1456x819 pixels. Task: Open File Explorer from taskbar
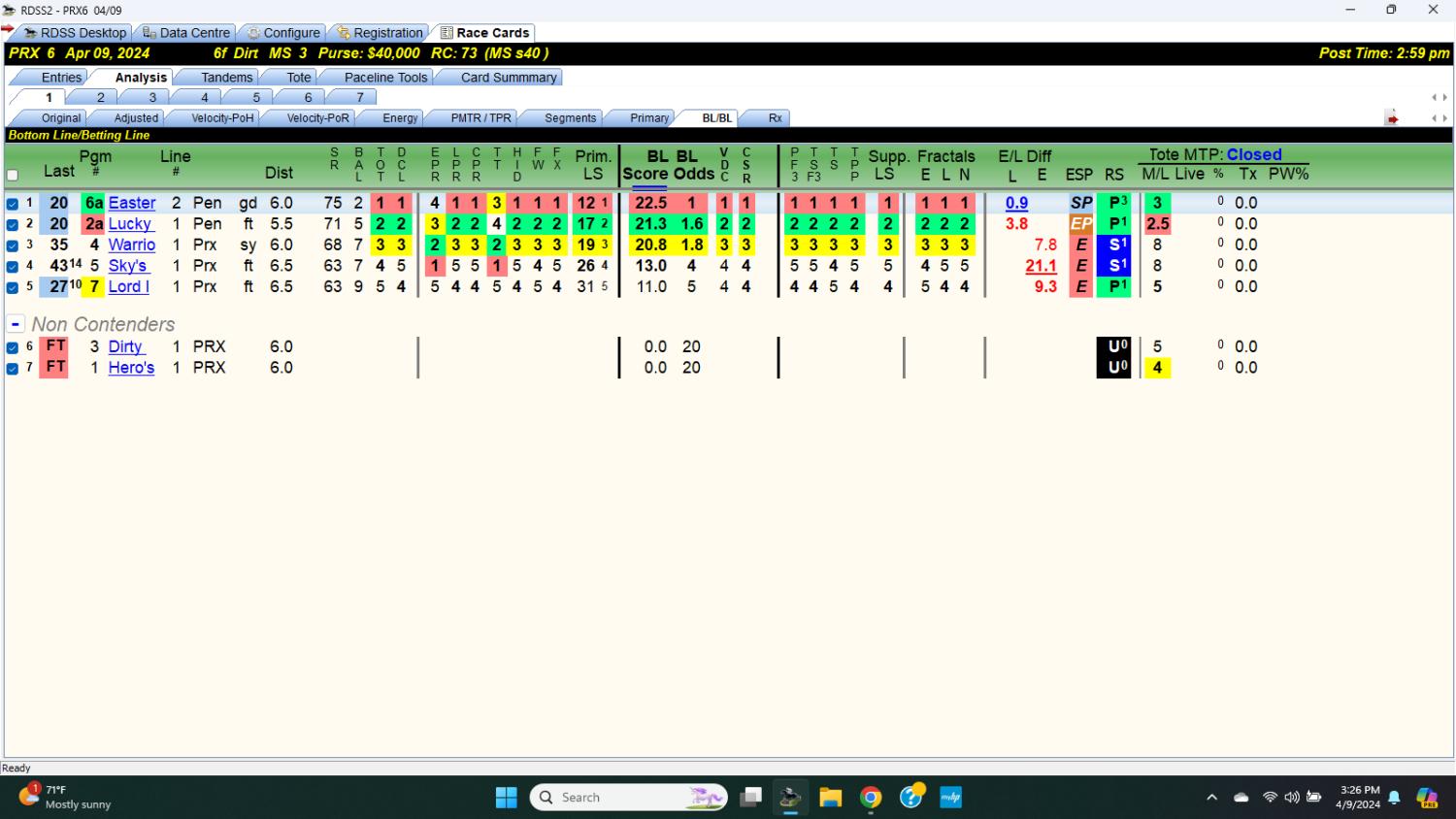click(830, 798)
